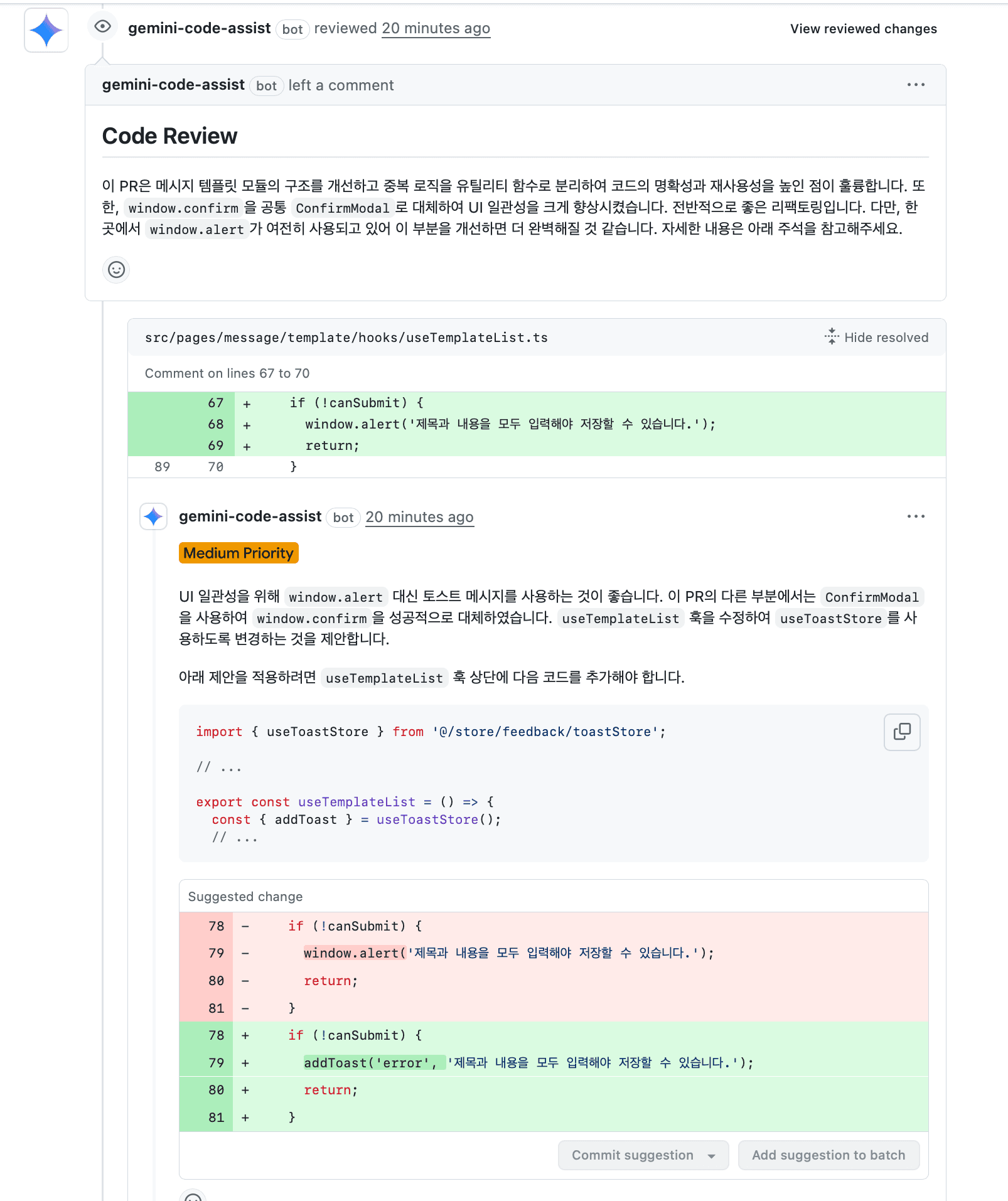The width and height of the screenshot is (1008, 1201).
Task: Open the inline comment's 20 minutes ago link
Action: (419, 517)
